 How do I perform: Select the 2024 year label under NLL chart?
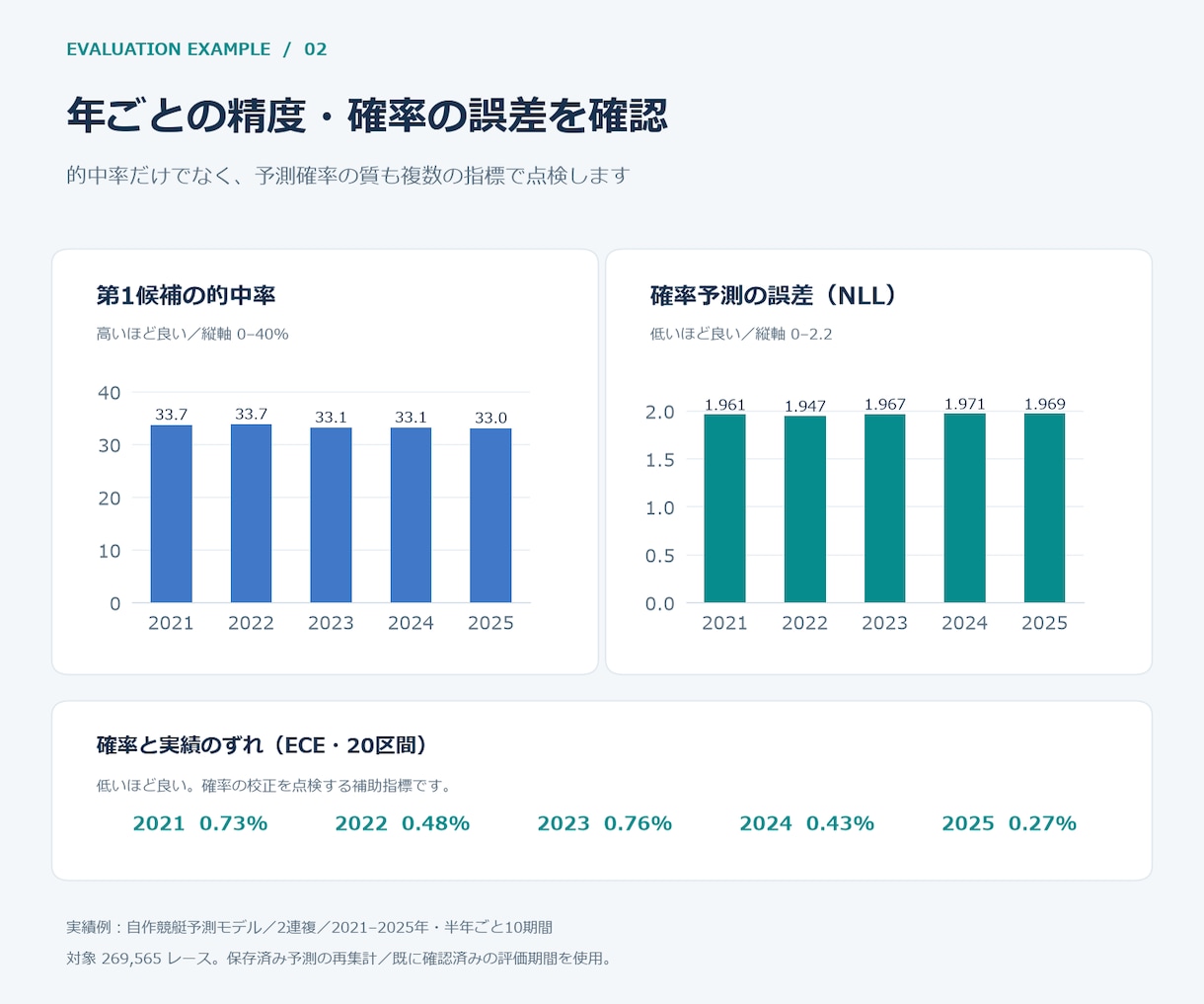coord(964,623)
